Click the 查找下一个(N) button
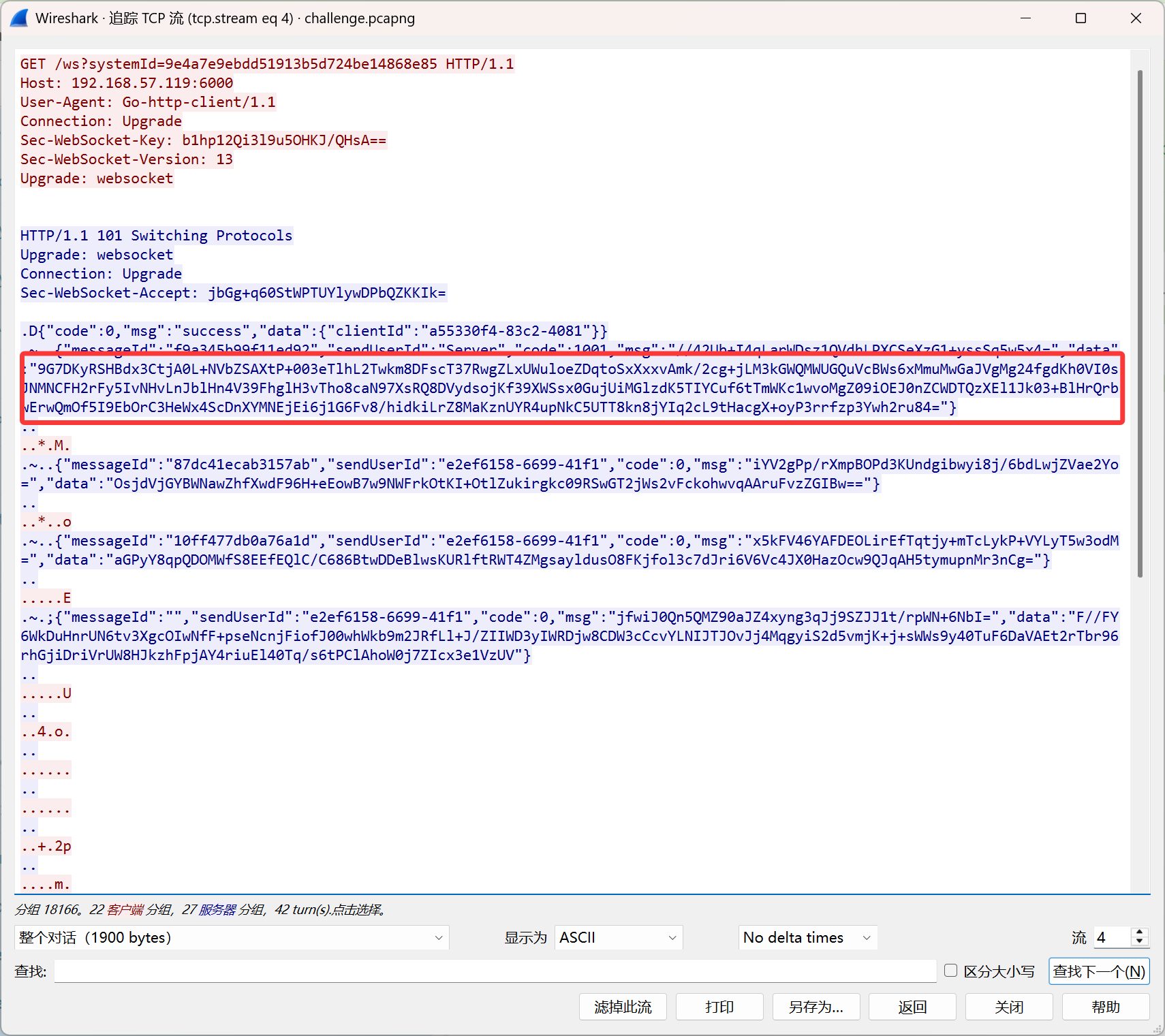1165x1036 pixels. point(1099,971)
